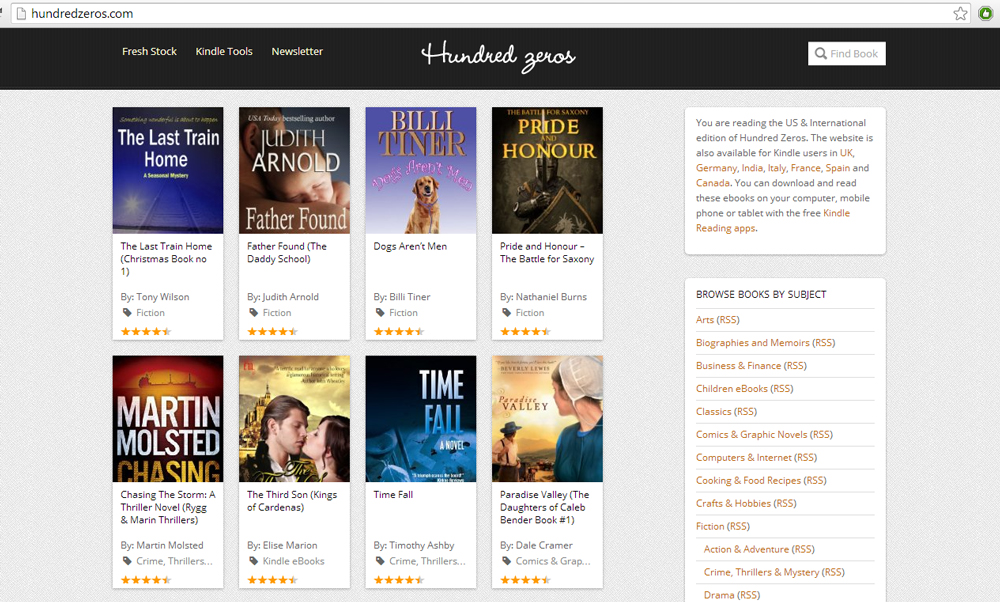This screenshot has height=602, width=1000.
Task: Click the star rating under Timothy Ashby
Action: coord(399,580)
